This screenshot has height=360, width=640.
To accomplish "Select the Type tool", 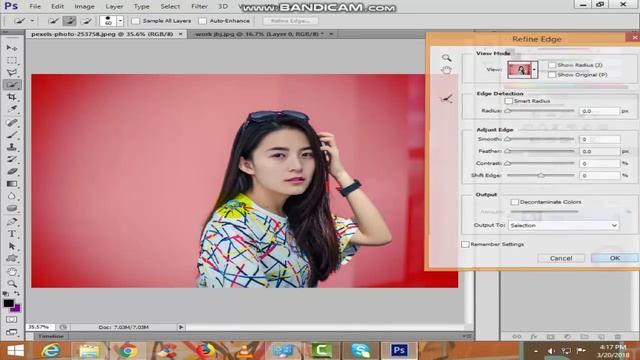I will [12, 234].
